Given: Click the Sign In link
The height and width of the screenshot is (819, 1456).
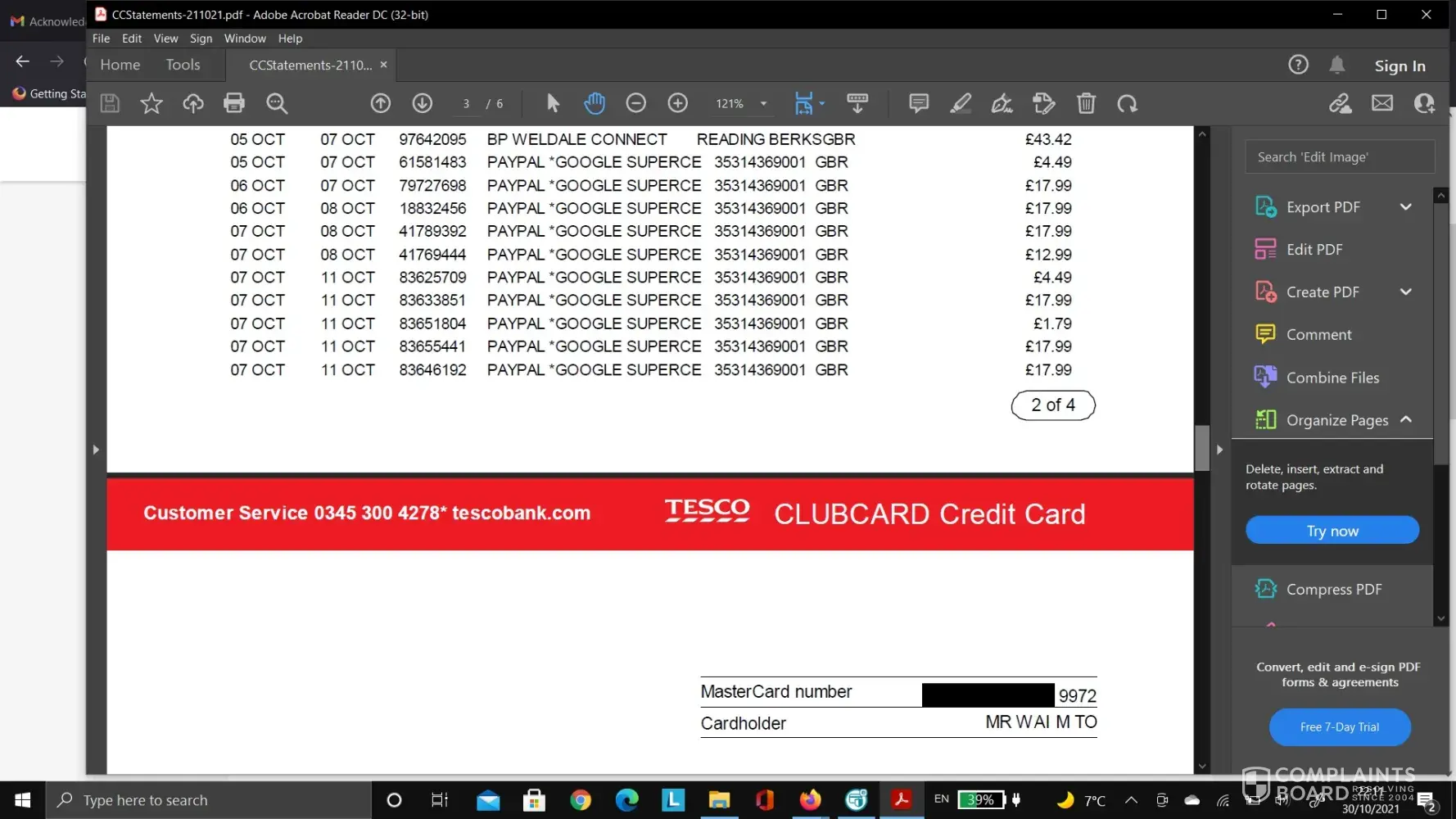Looking at the screenshot, I should 1399,66.
